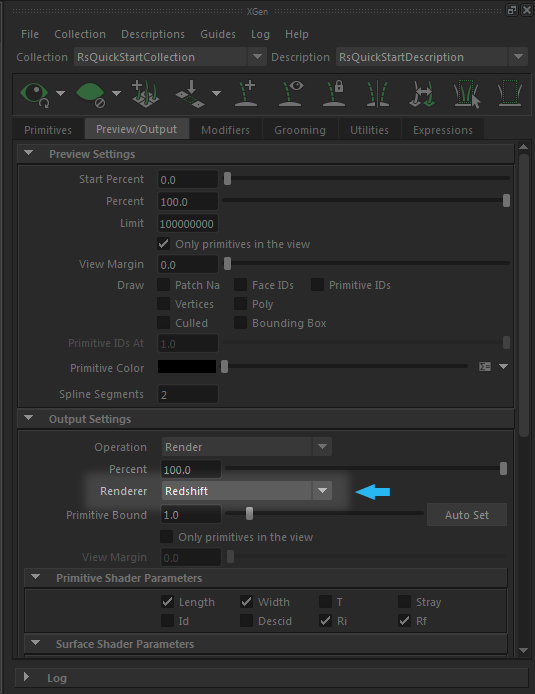Click the Spline Segments input field
Image resolution: width=535 pixels, height=694 pixels.
click(188, 394)
